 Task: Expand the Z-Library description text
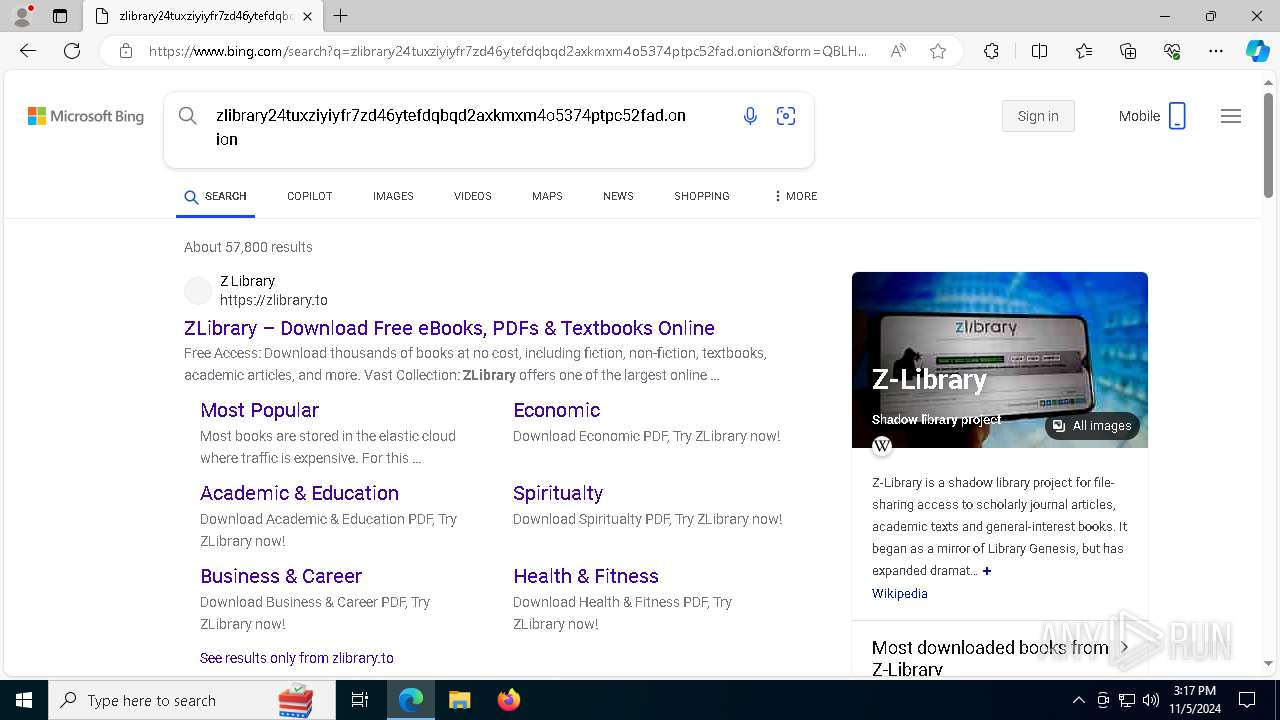(x=987, y=571)
